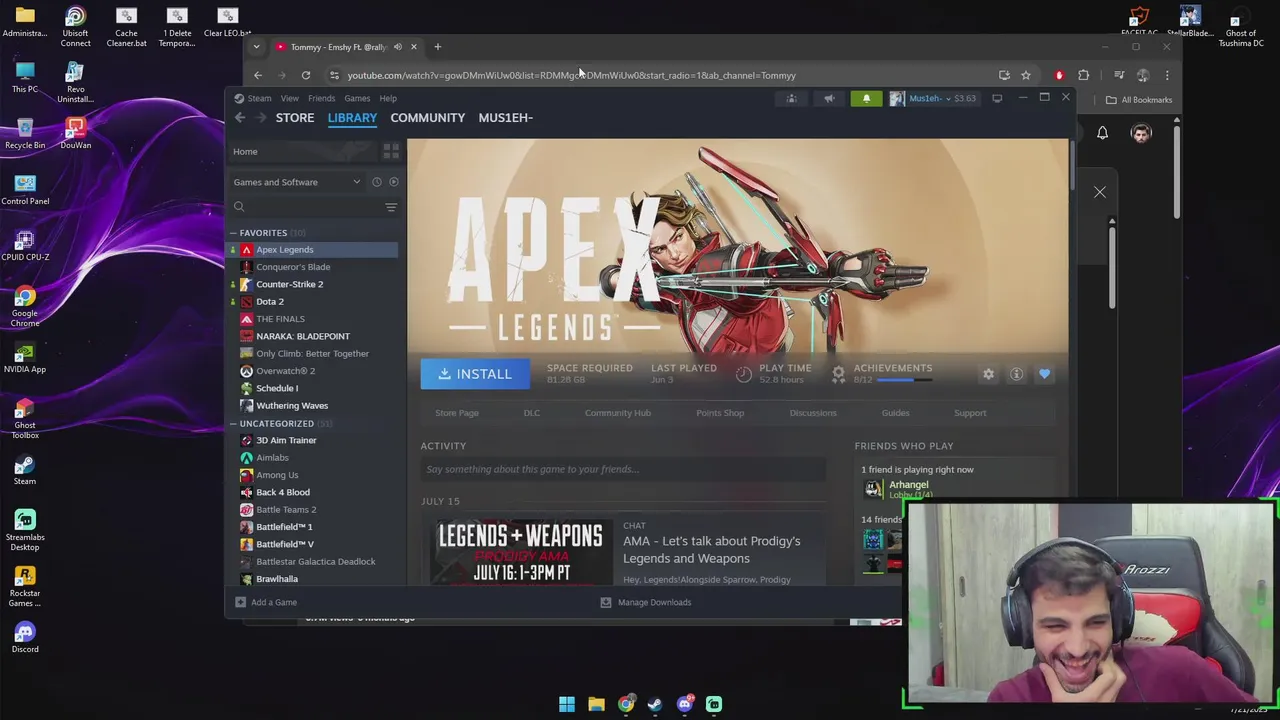Open the Support link
The height and width of the screenshot is (720, 1280).
tap(970, 413)
